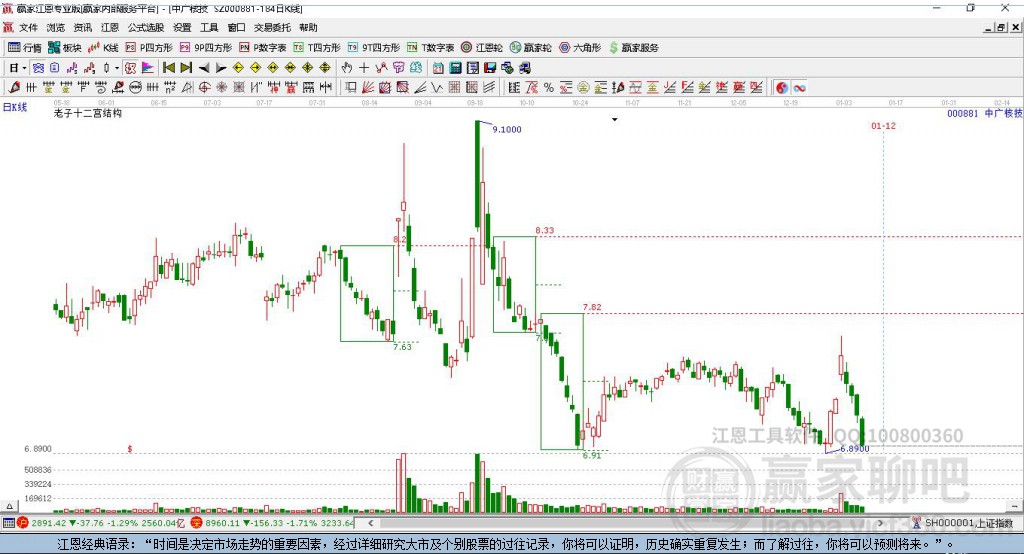Viewport: 1024px width, 554px height.
Task: Click the truck icon
Action: coord(524,68)
